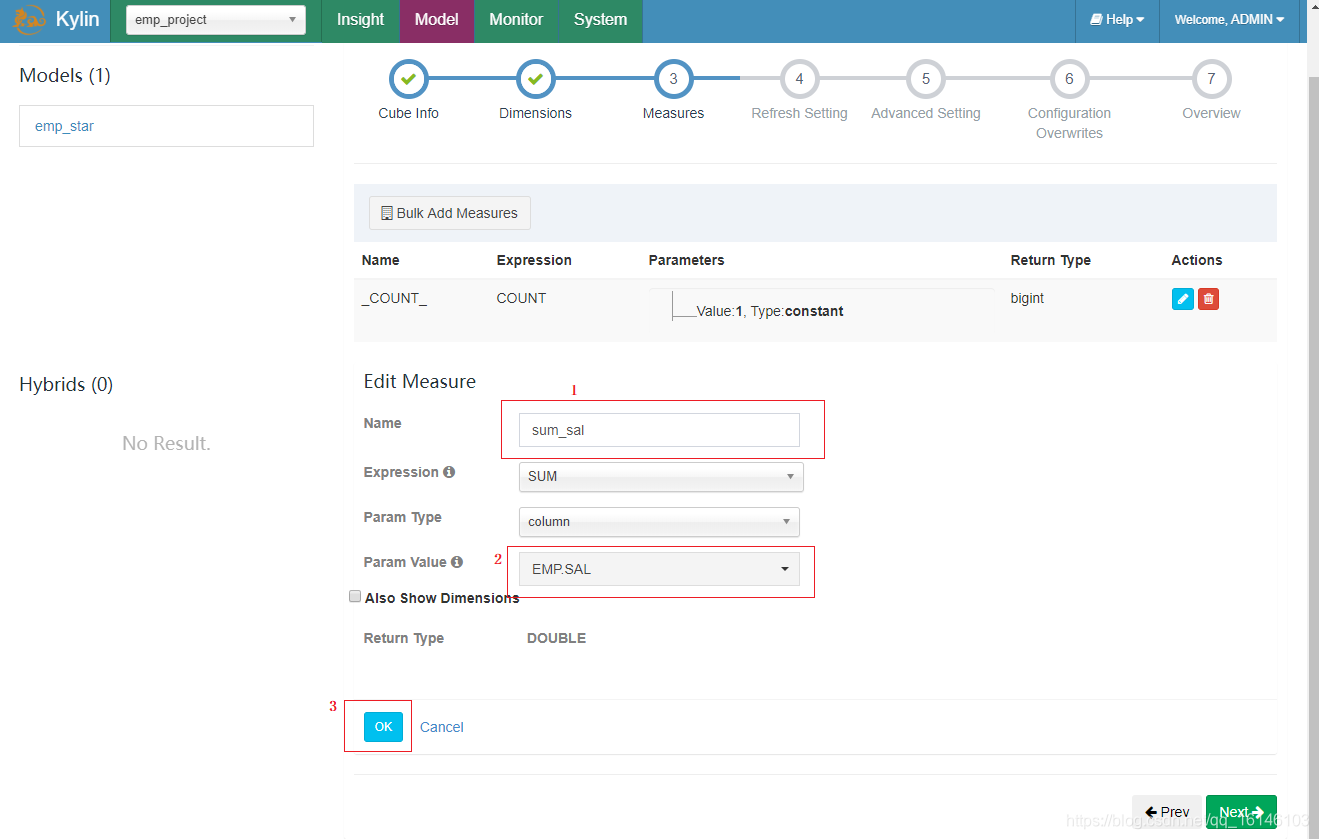Go to step 1 Cube Info circle
Viewport: 1319px width, 839px height.
408,79
